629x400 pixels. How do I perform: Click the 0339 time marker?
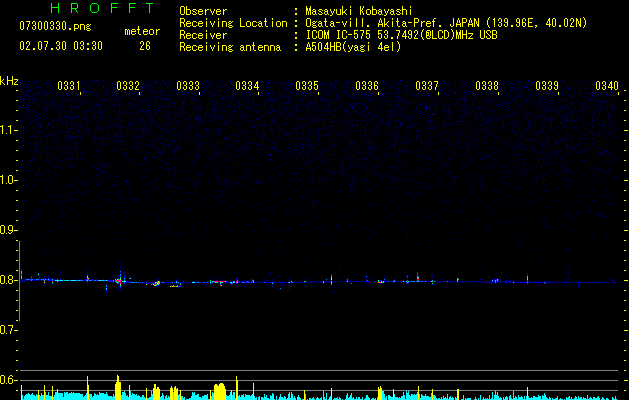pyautogui.click(x=547, y=86)
